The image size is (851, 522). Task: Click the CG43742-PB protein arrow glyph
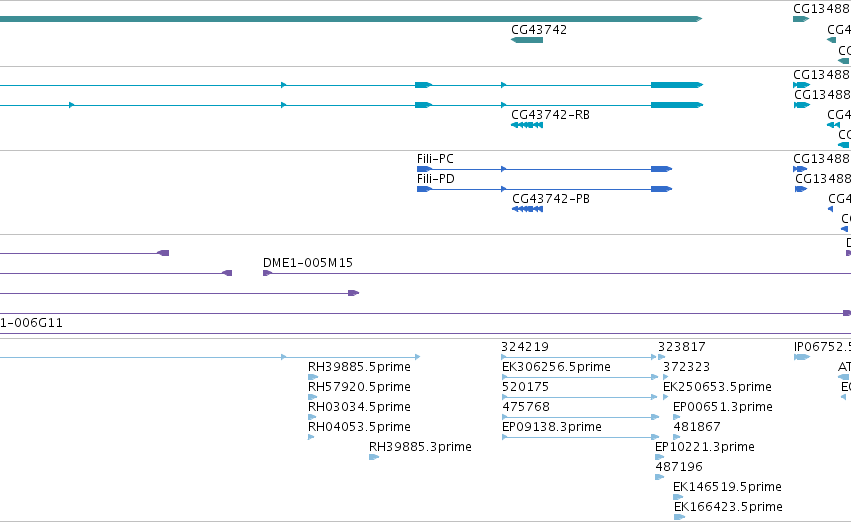(x=528, y=209)
